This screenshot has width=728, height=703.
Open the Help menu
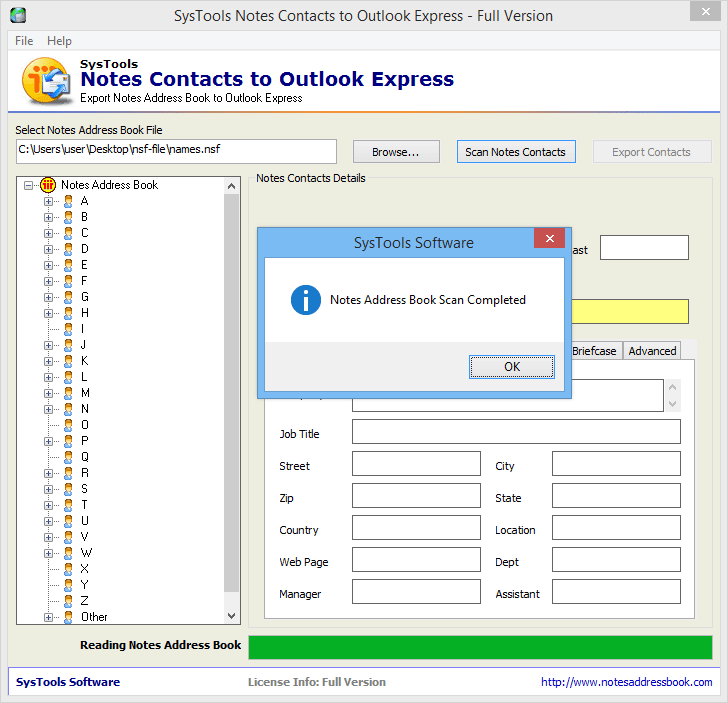(59, 41)
